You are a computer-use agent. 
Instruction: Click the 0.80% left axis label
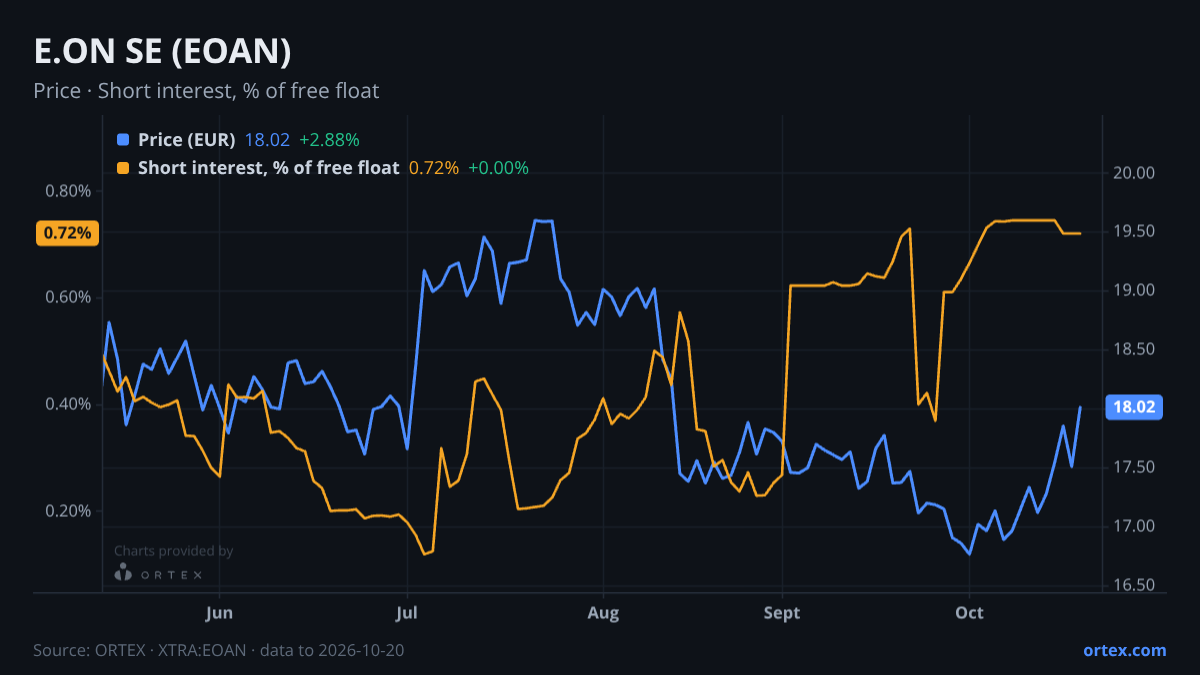tap(69, 191)
